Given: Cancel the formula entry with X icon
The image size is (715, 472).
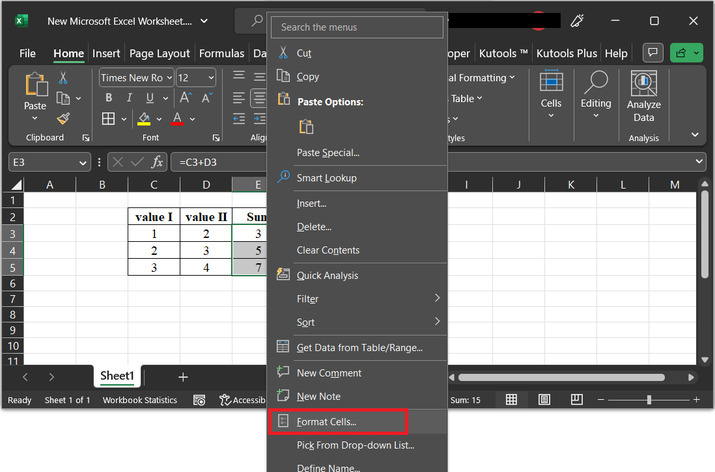Looking at the screenshot, I should tap(118, 162).
